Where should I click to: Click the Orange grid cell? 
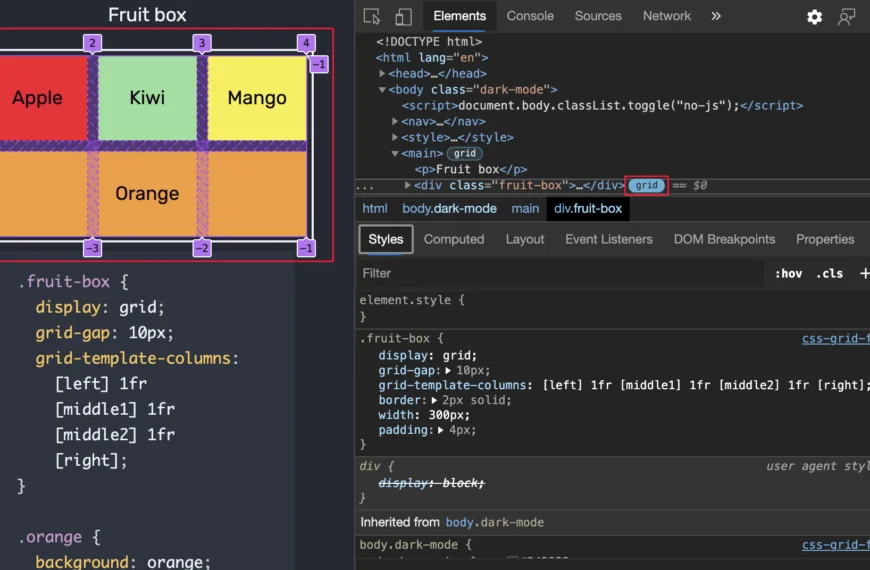pos(153,194)
